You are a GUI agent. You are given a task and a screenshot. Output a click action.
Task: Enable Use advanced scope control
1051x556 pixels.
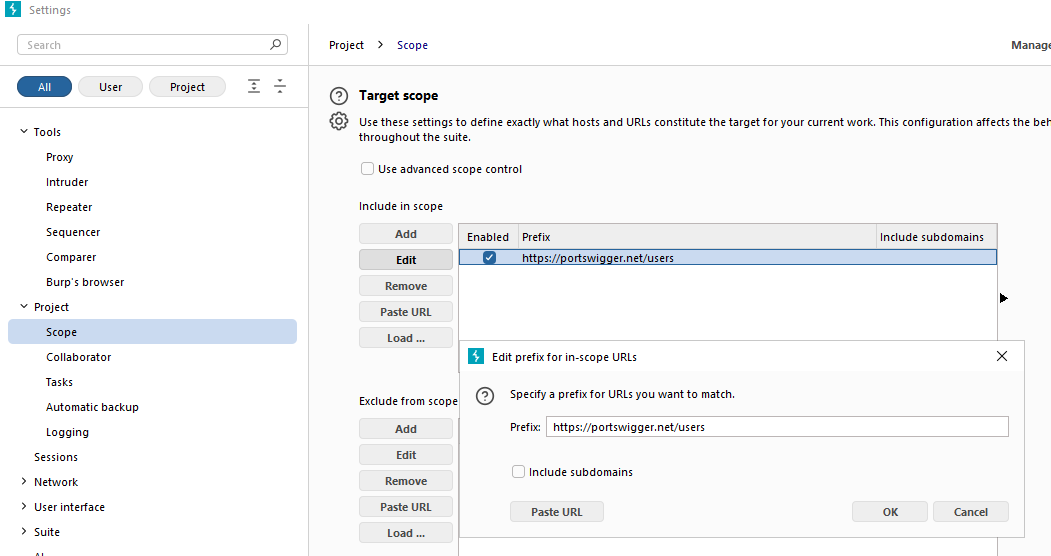tap(367, 169)
